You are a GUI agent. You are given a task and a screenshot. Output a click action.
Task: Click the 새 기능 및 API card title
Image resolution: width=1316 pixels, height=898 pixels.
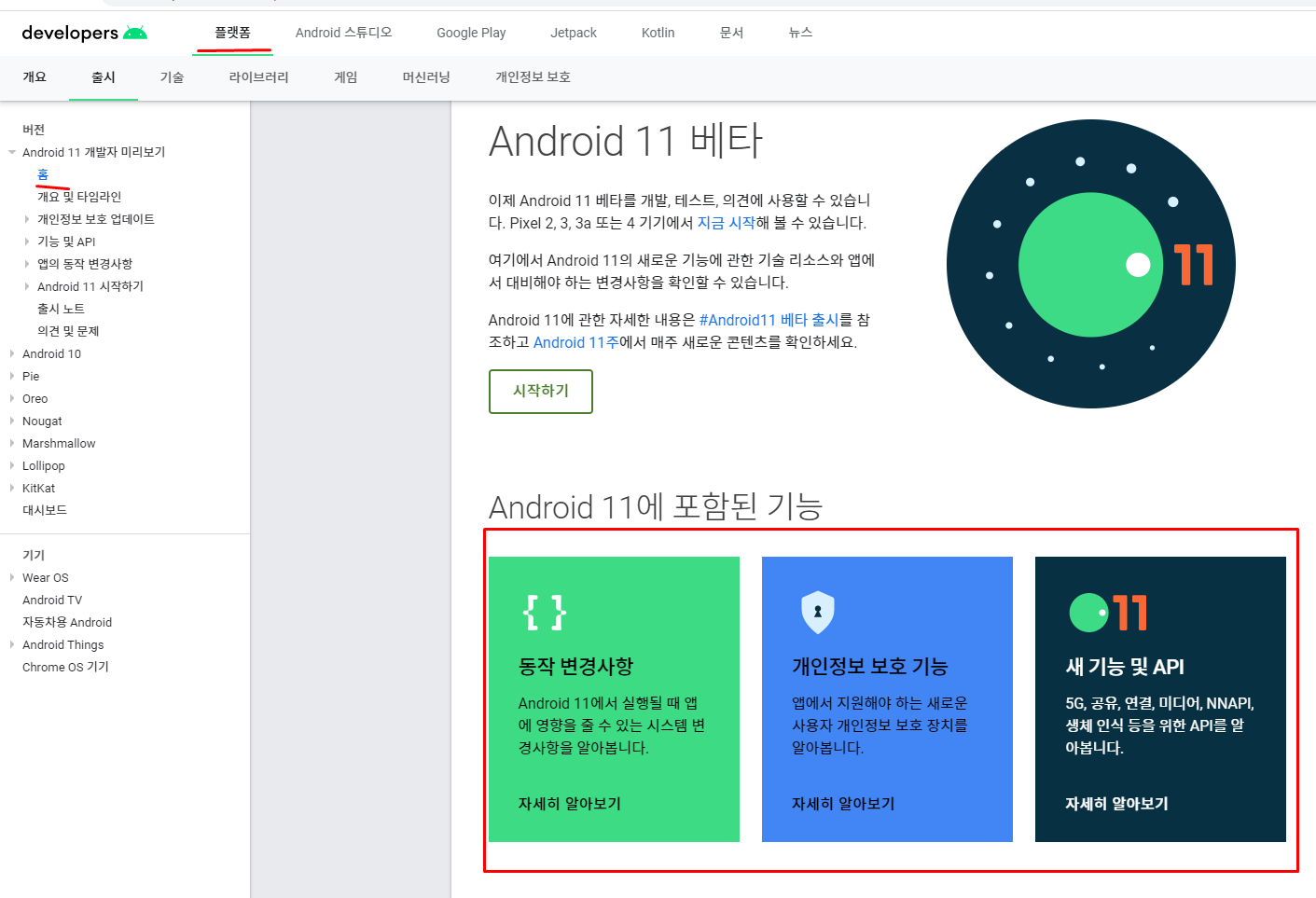tap(1125, 667)
